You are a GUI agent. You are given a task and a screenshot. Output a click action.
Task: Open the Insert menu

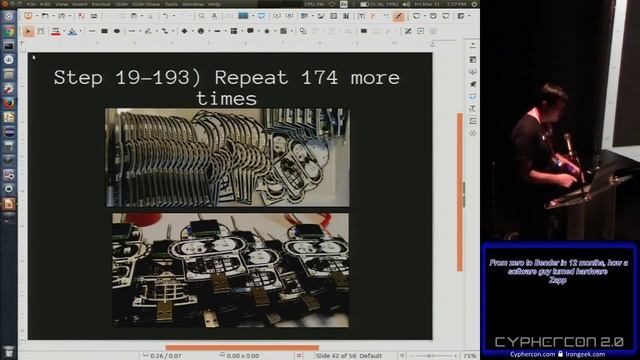[80, 4]
